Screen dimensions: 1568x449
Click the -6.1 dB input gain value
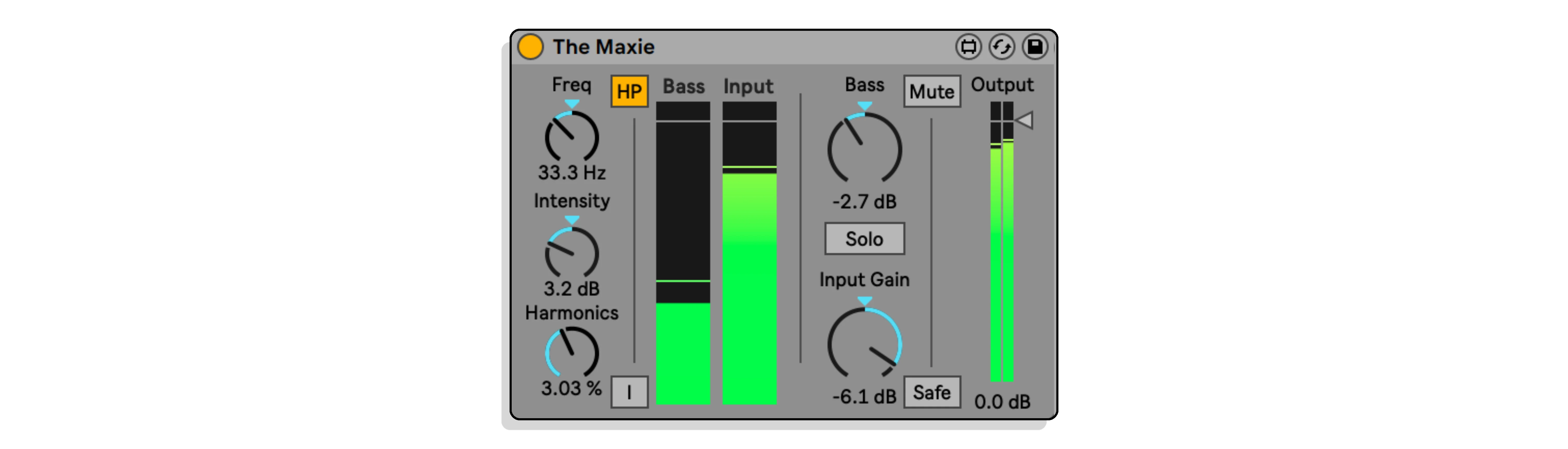click(x=864, y=397)
